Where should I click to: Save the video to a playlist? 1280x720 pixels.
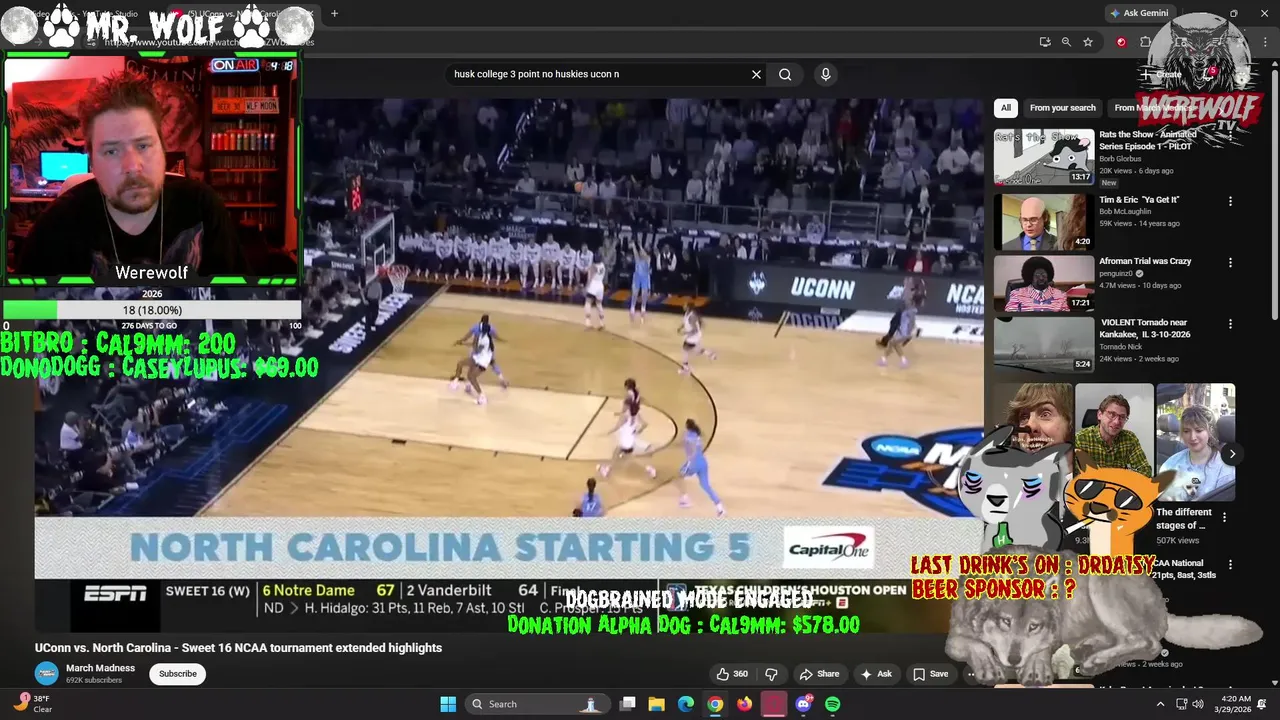point(931,674)
